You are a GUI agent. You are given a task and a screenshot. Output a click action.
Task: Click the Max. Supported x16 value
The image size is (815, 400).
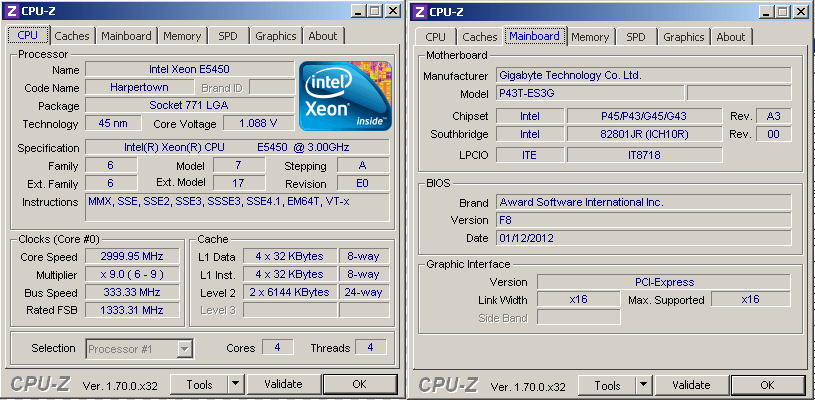coord(751,299)
